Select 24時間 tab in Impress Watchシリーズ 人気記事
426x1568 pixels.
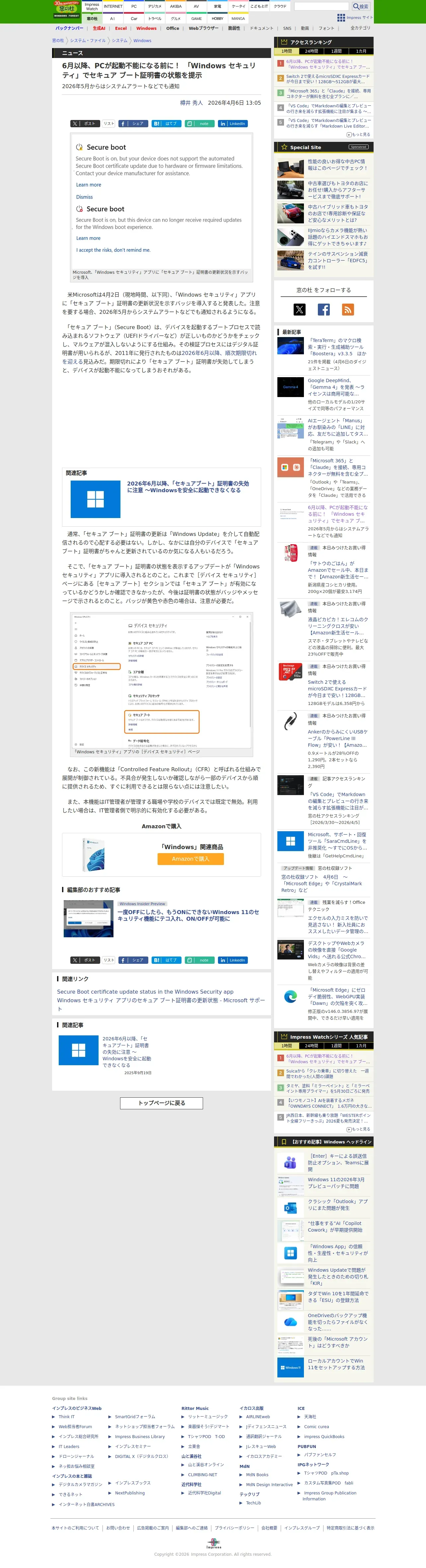click(312, 1046)
